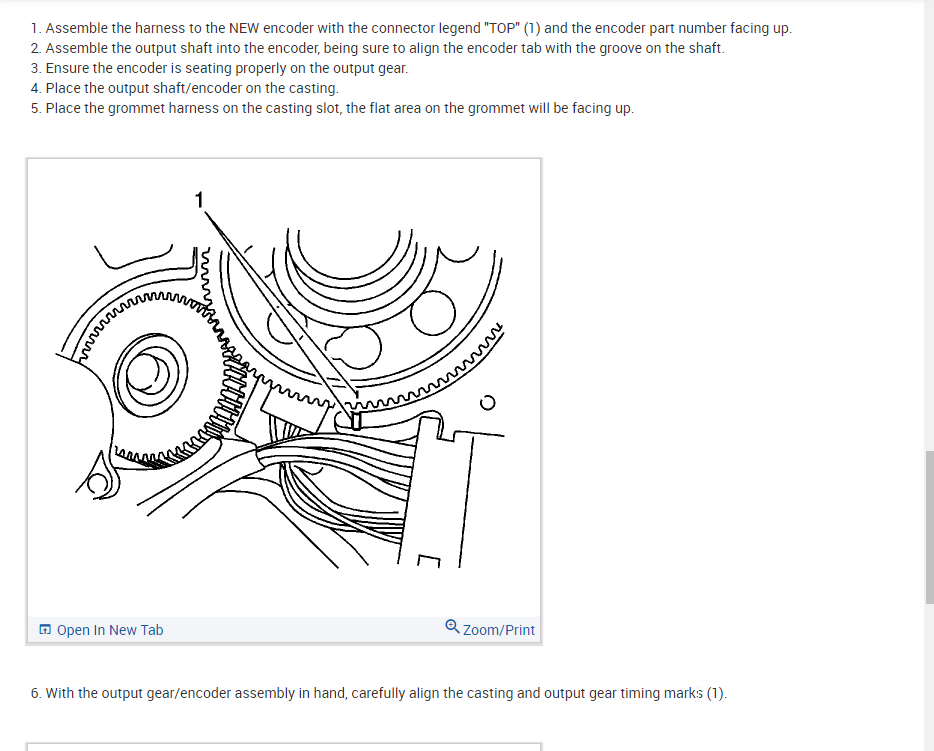Click the Open In New Tab icon

pyautogui.click(x=45, y=630)
